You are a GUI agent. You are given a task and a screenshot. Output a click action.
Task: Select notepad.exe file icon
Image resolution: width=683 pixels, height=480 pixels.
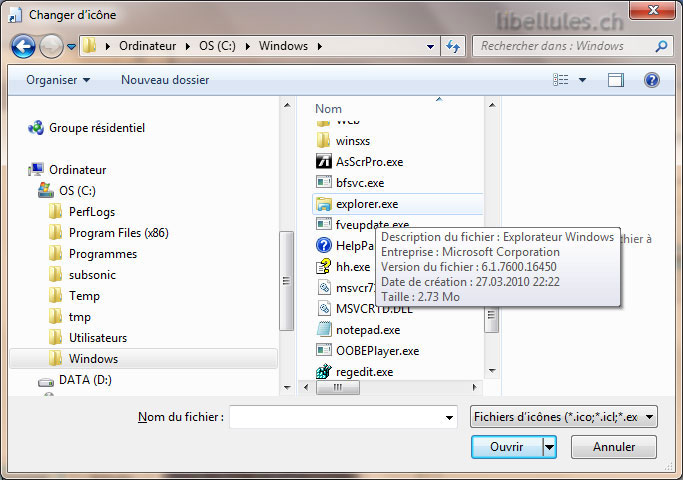tap(324, 329)
